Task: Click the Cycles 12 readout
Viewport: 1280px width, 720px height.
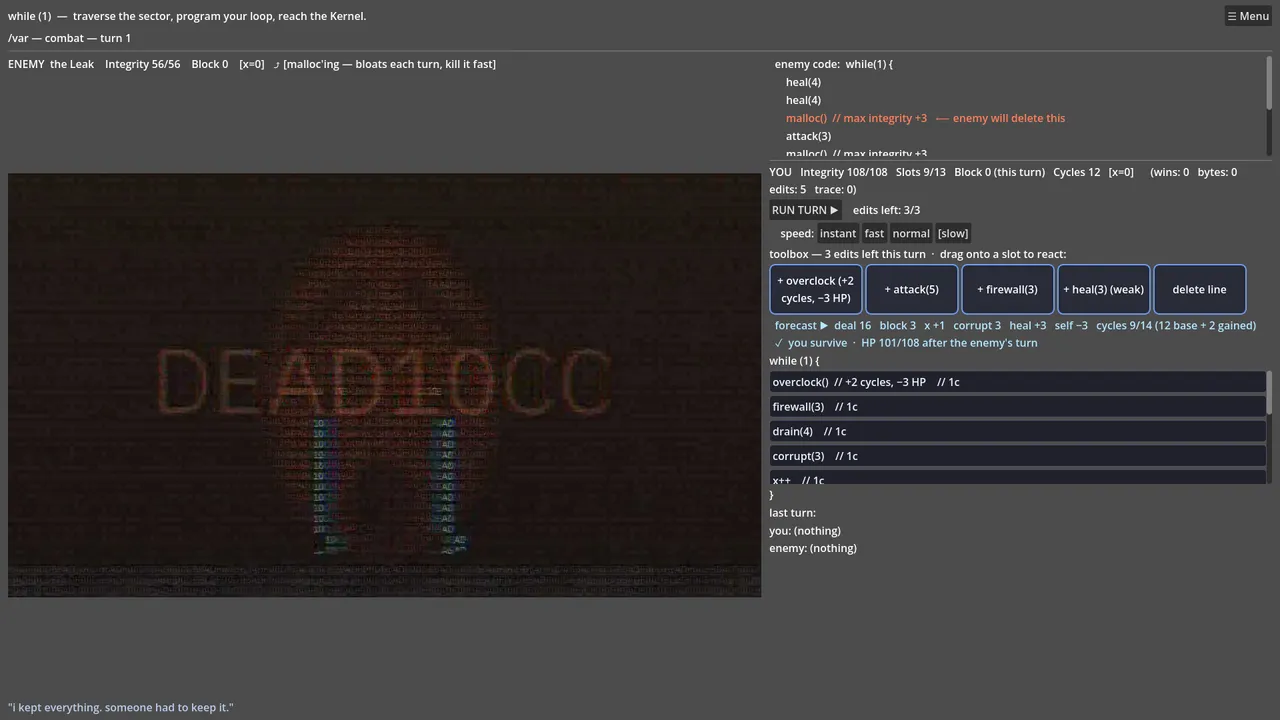Action: (x=1076, y=172)
